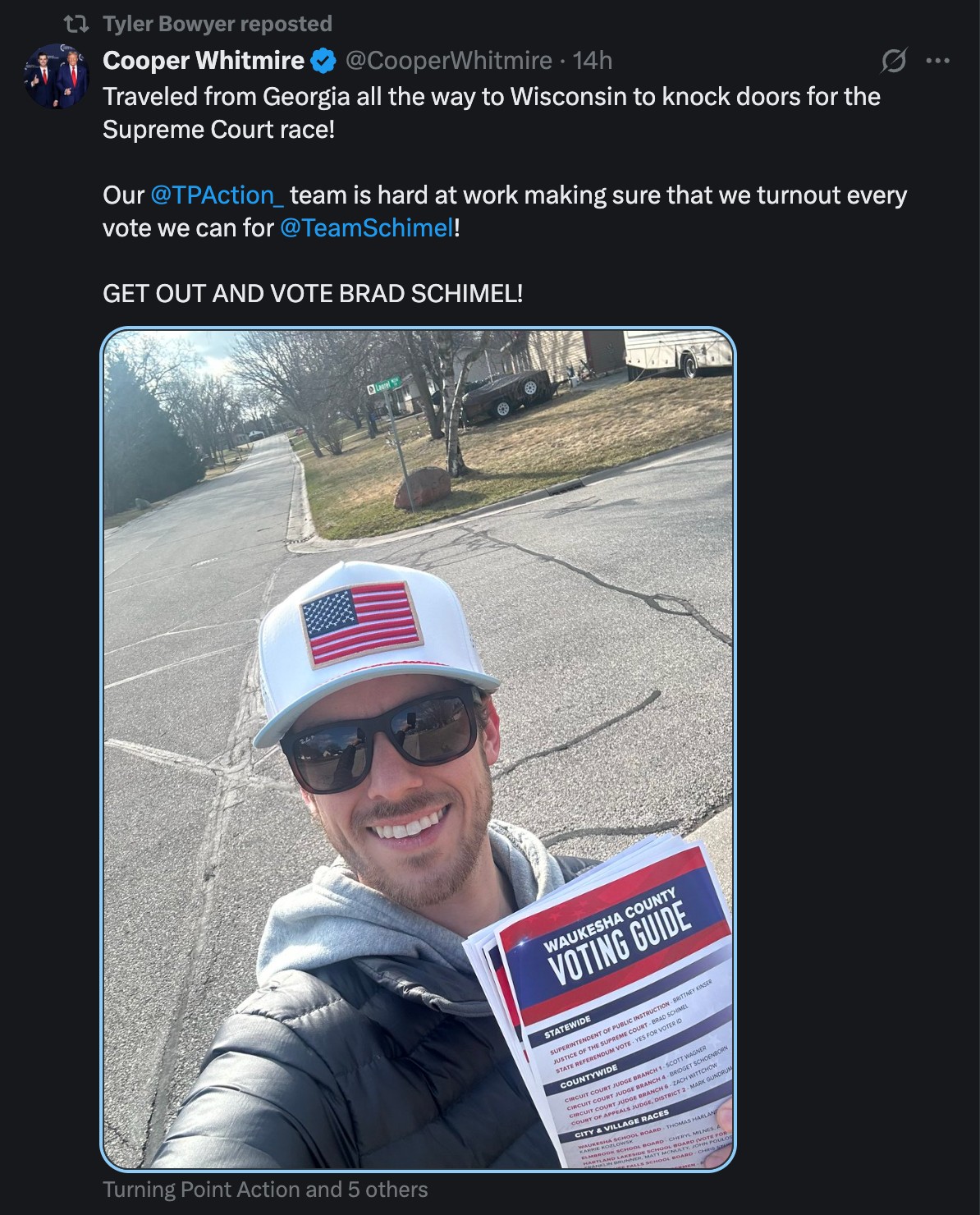Open the tweet via the 14h timestamp
This screenshot has width=980, height=1215.
coord(593,61)
